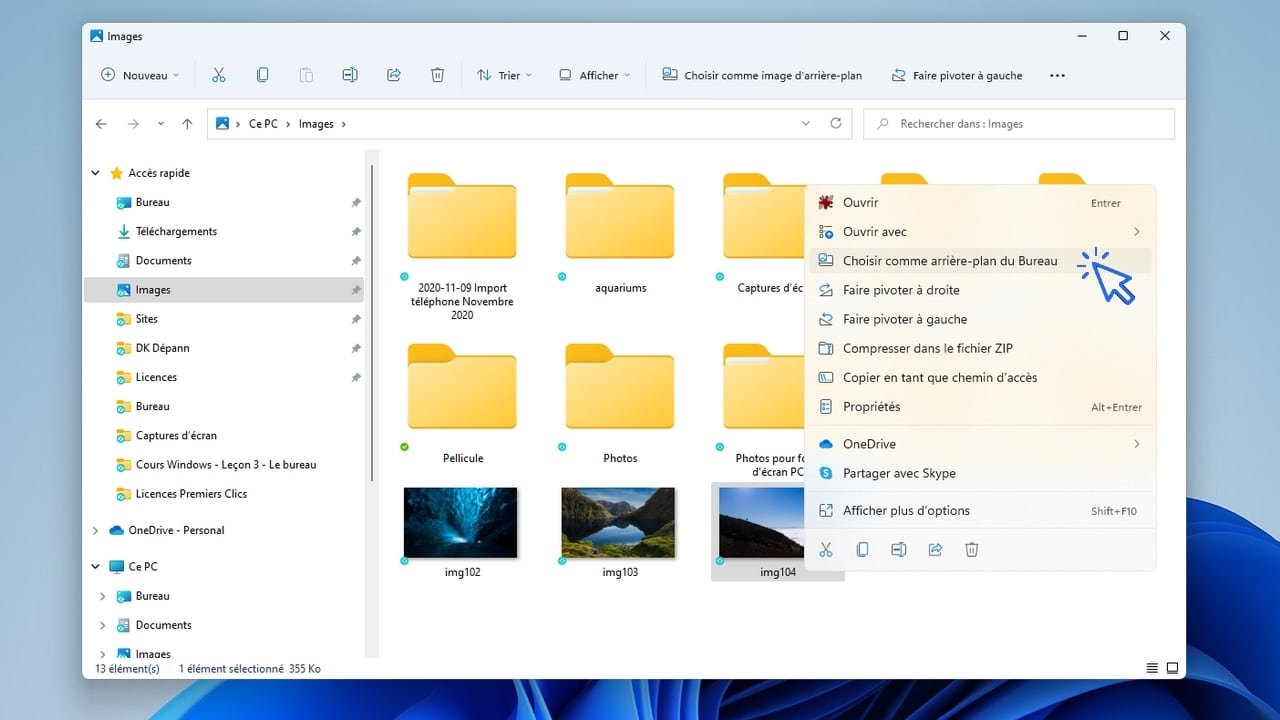Open Cours Windows - Leçon 3 sidebar item
1280x720 pixels.
[x=225, y=465]
